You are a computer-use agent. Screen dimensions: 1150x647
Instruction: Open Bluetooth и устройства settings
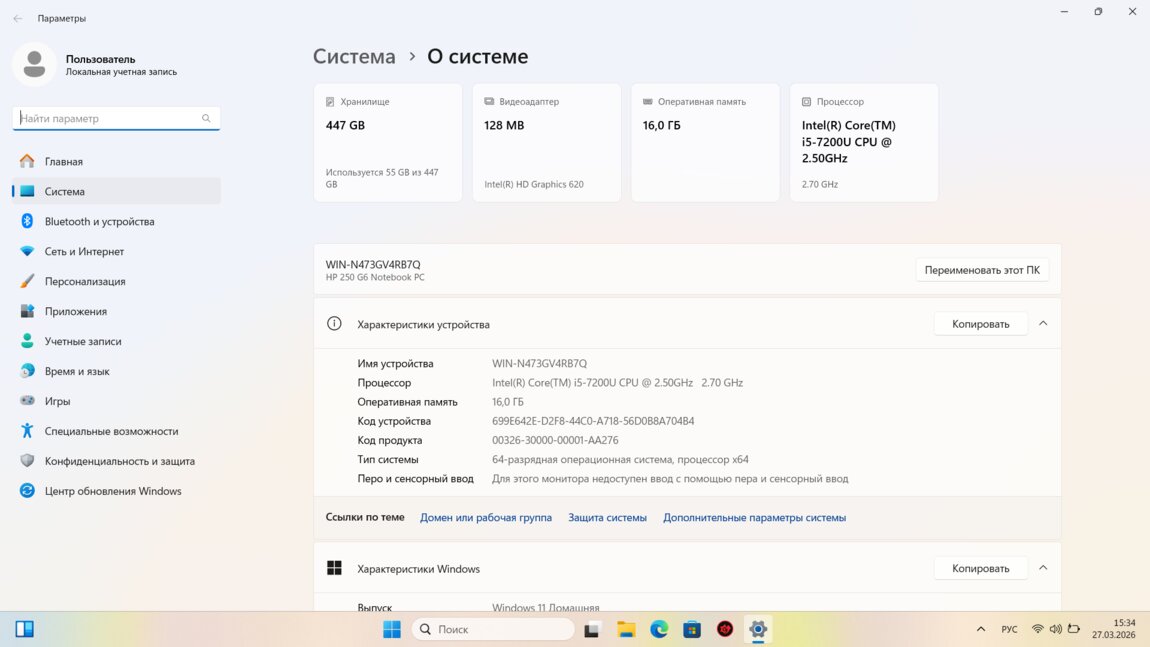pos(99,221)
